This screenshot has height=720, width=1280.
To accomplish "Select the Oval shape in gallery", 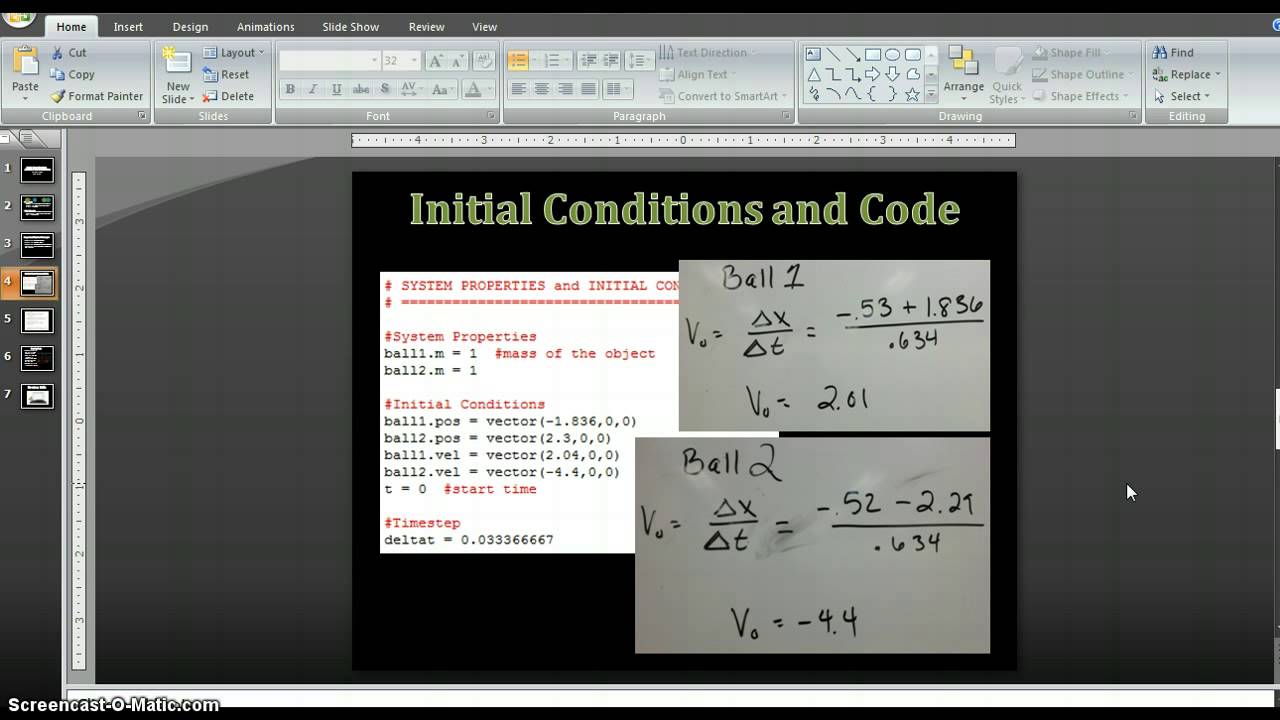I will 893,55.
